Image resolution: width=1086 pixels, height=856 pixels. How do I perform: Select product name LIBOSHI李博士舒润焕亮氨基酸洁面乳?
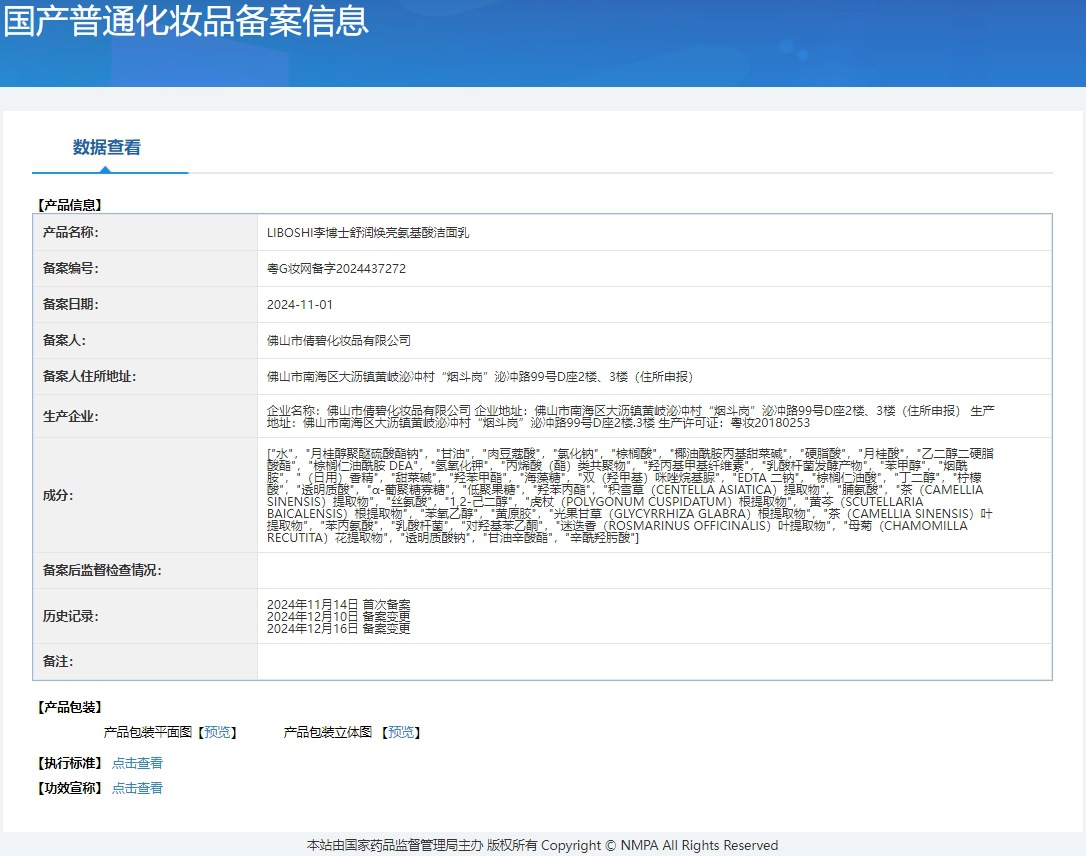[368, 233]
